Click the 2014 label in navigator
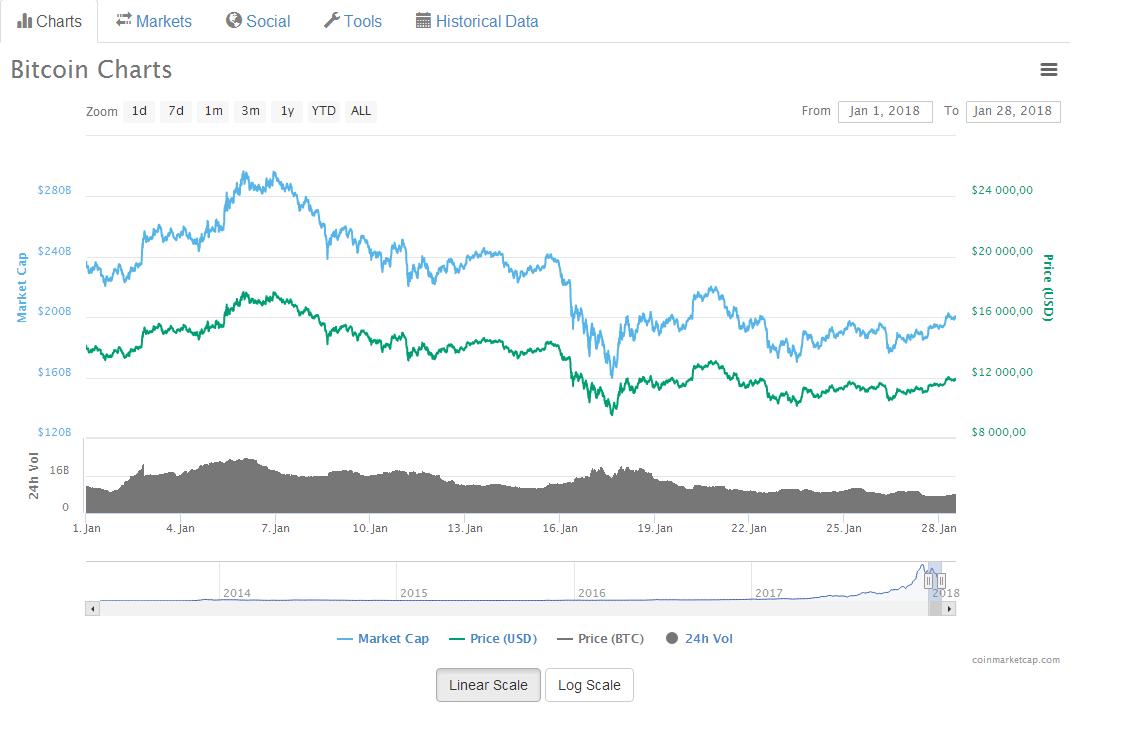1130x735 pixels. pyautogui.click(x=236, y=593)
